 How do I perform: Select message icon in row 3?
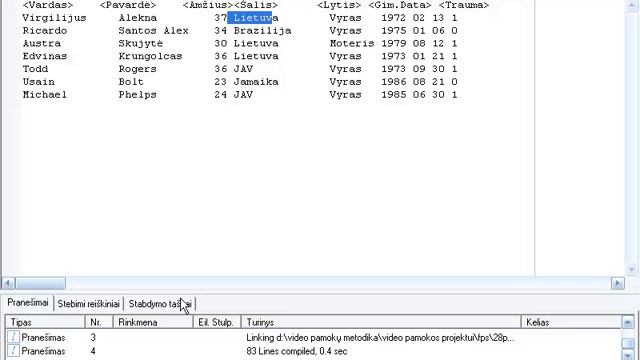[x=13, y=337]
